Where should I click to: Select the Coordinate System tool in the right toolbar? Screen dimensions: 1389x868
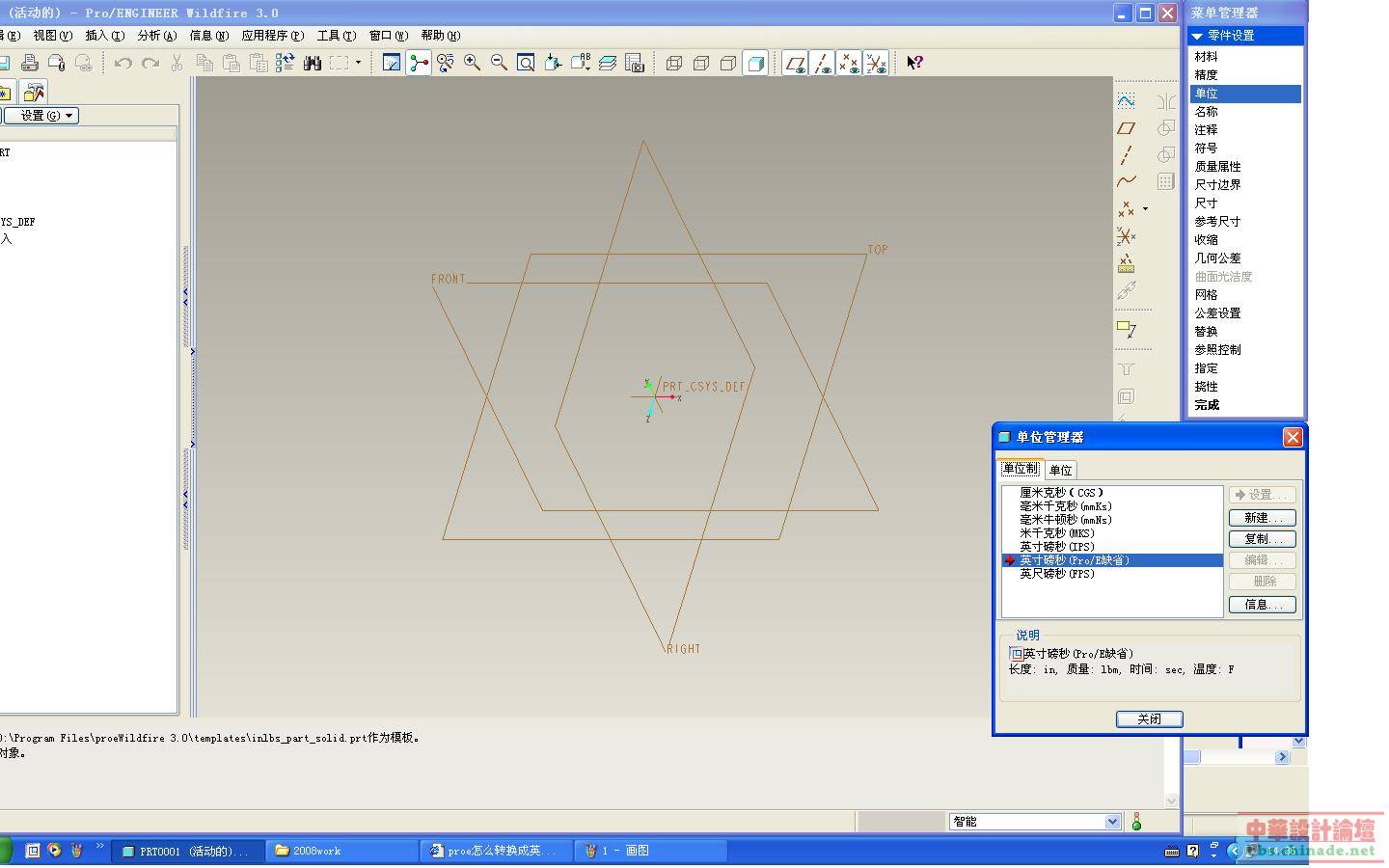(x=1126, y=235)
